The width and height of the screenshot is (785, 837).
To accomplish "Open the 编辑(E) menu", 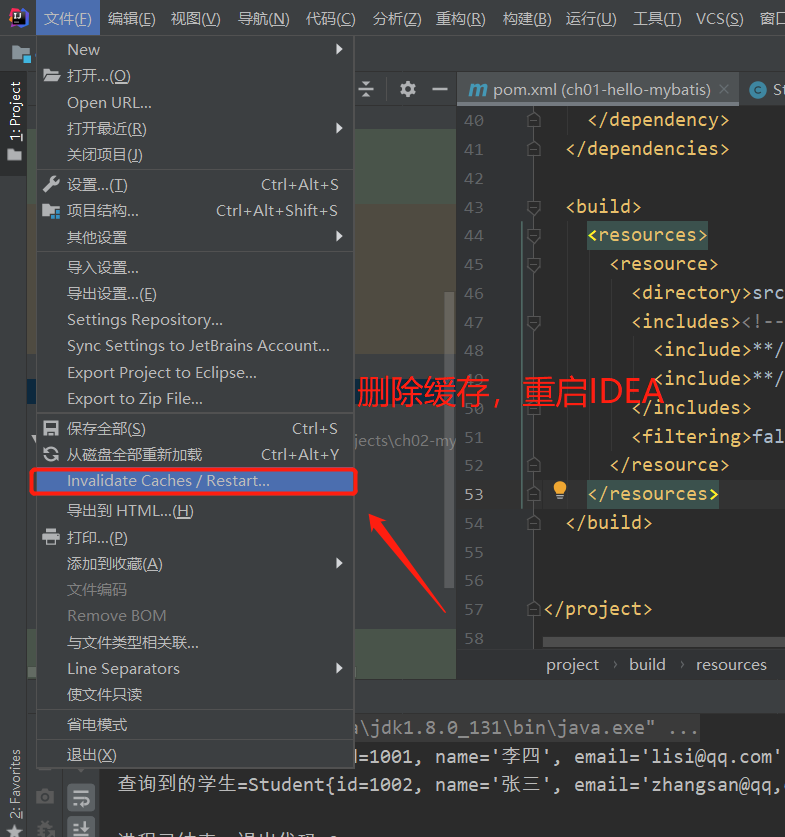I will pyautogui.click(x=131, y=19).
